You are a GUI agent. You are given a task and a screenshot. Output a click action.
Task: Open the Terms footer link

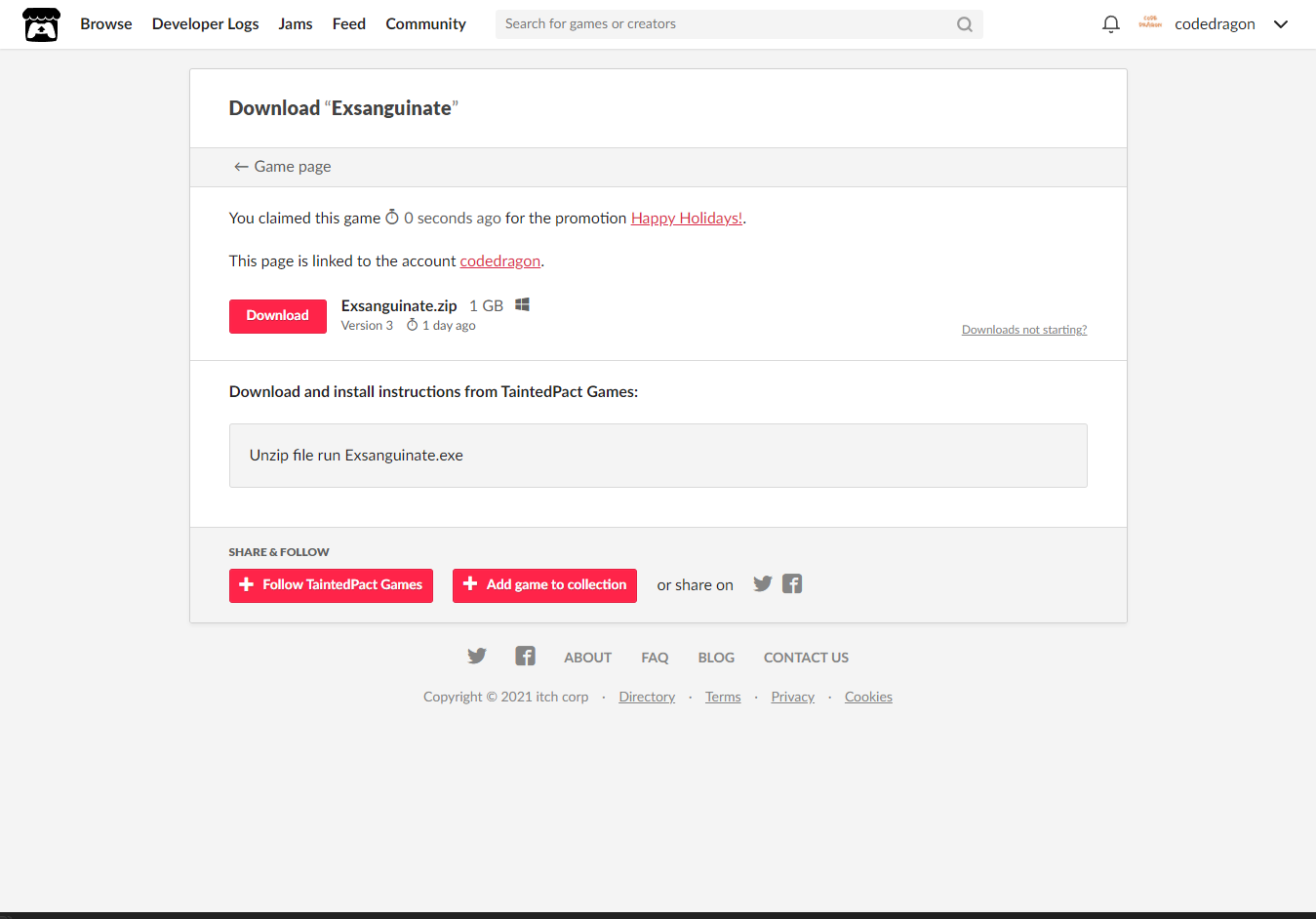[723, 697]
